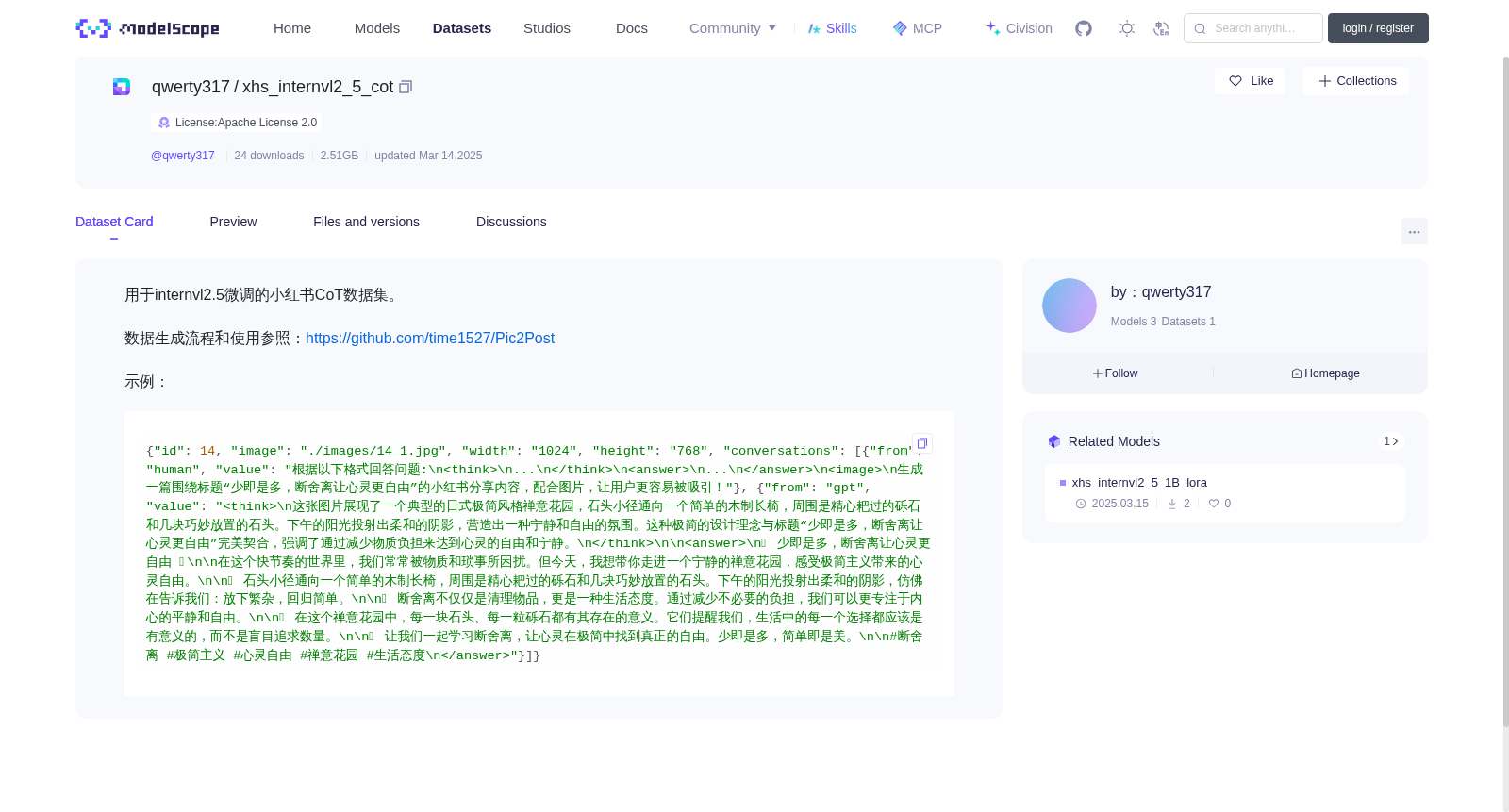Click the Homepage house icon

[1297, 373]
